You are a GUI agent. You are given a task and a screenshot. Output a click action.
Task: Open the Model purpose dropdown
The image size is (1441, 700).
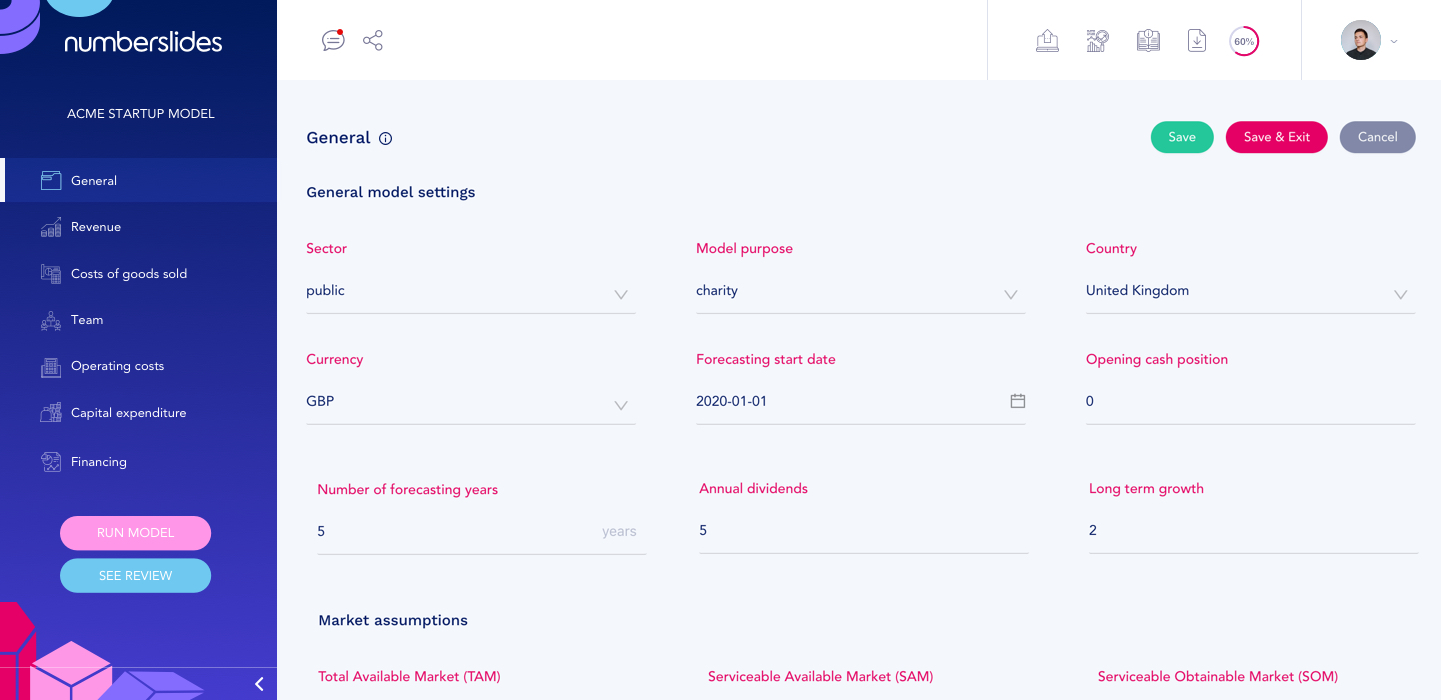click(1011, 294)
